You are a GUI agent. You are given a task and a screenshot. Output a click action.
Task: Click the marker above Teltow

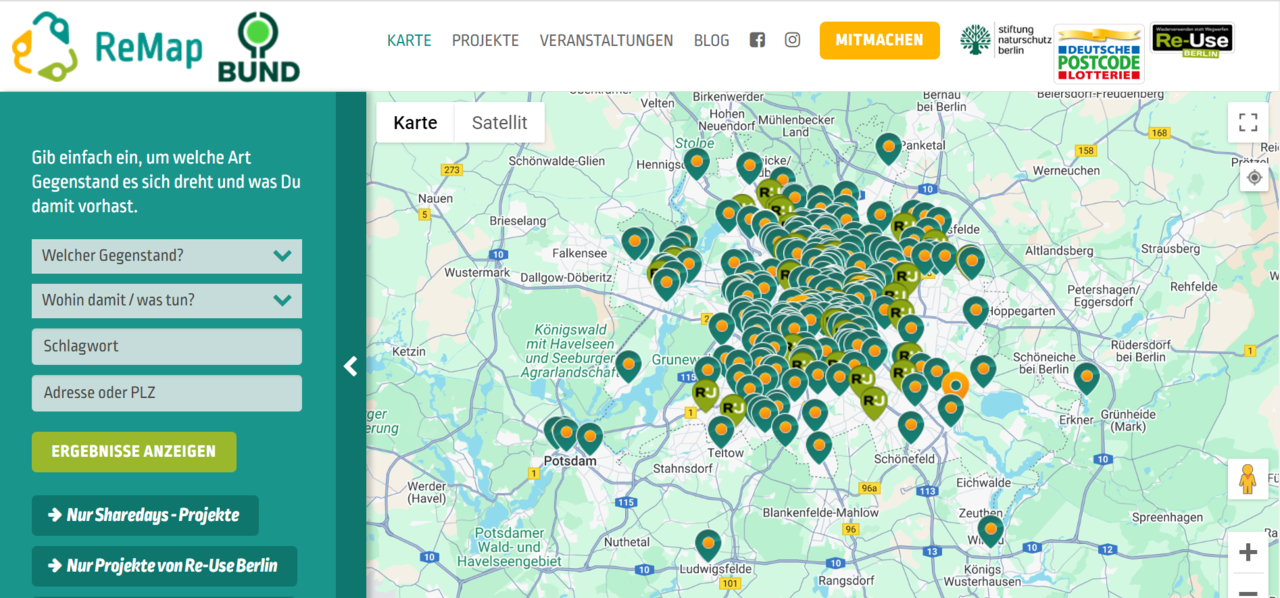pos(721,431)
